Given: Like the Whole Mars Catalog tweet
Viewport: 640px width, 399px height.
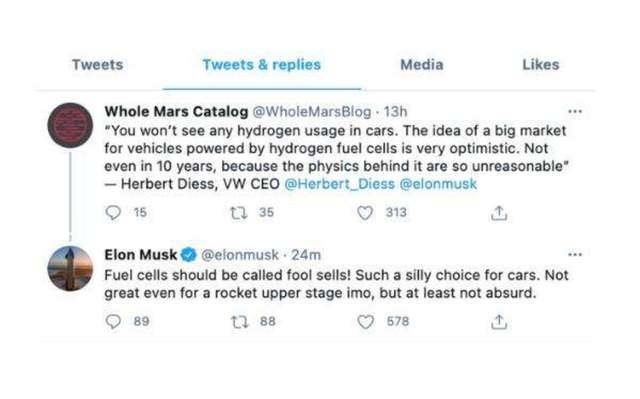Looking at the screenshot, I should tap(365, 213).
